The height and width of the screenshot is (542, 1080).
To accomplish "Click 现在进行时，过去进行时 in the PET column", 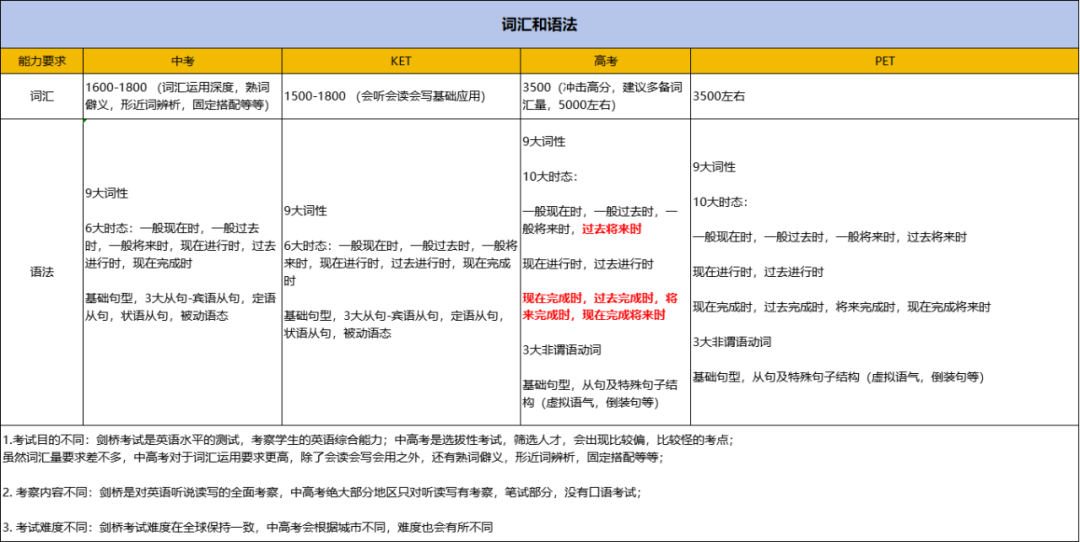I will point(758,272).
